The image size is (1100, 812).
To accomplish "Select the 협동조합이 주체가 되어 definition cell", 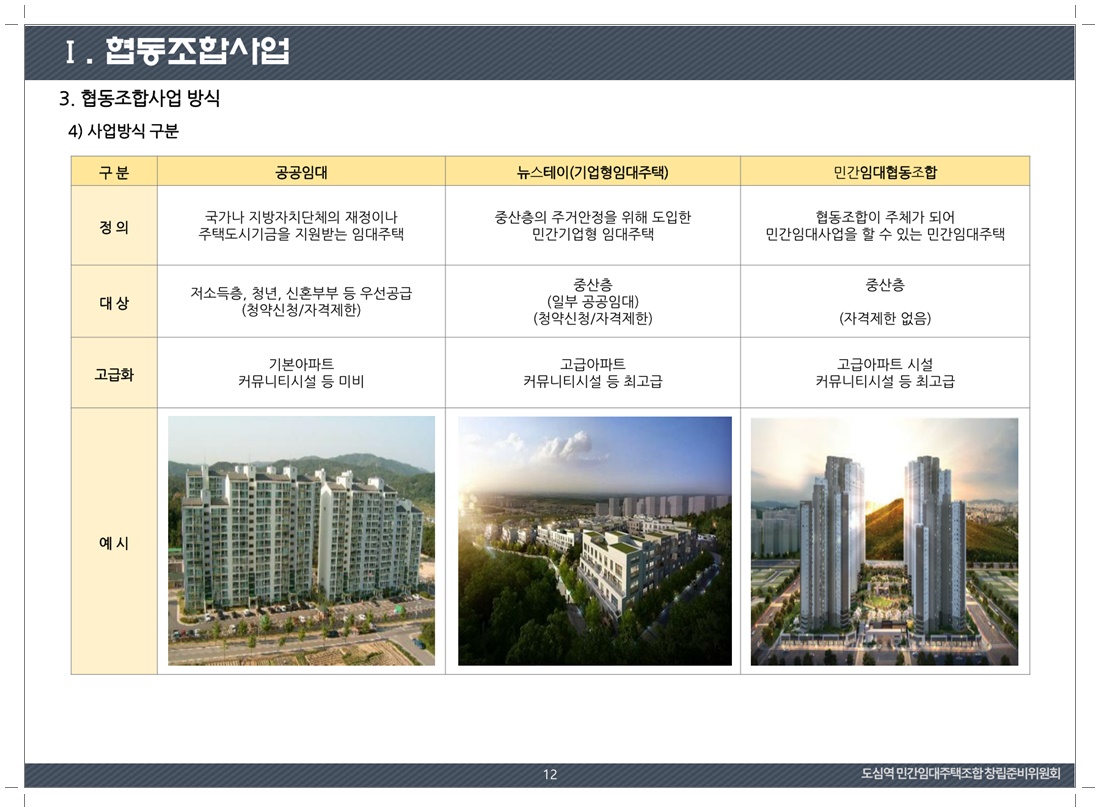I will [885, 226].
